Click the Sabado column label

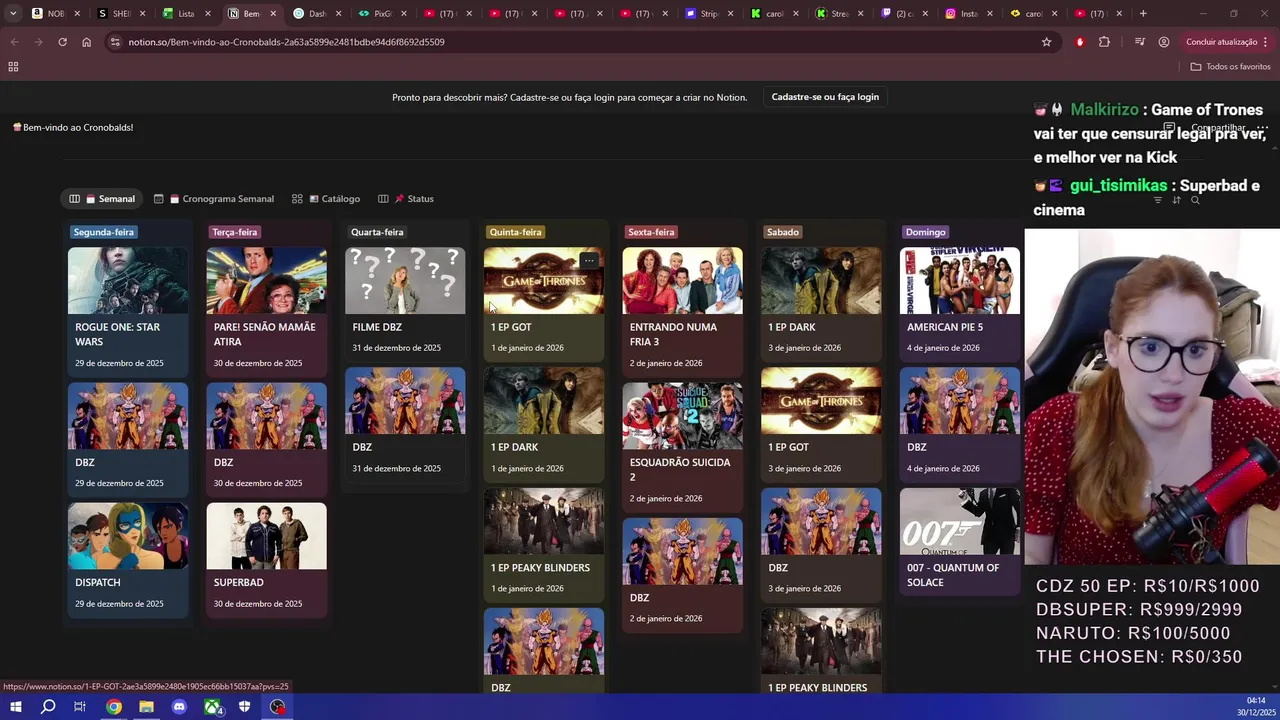tap(782, 232)
